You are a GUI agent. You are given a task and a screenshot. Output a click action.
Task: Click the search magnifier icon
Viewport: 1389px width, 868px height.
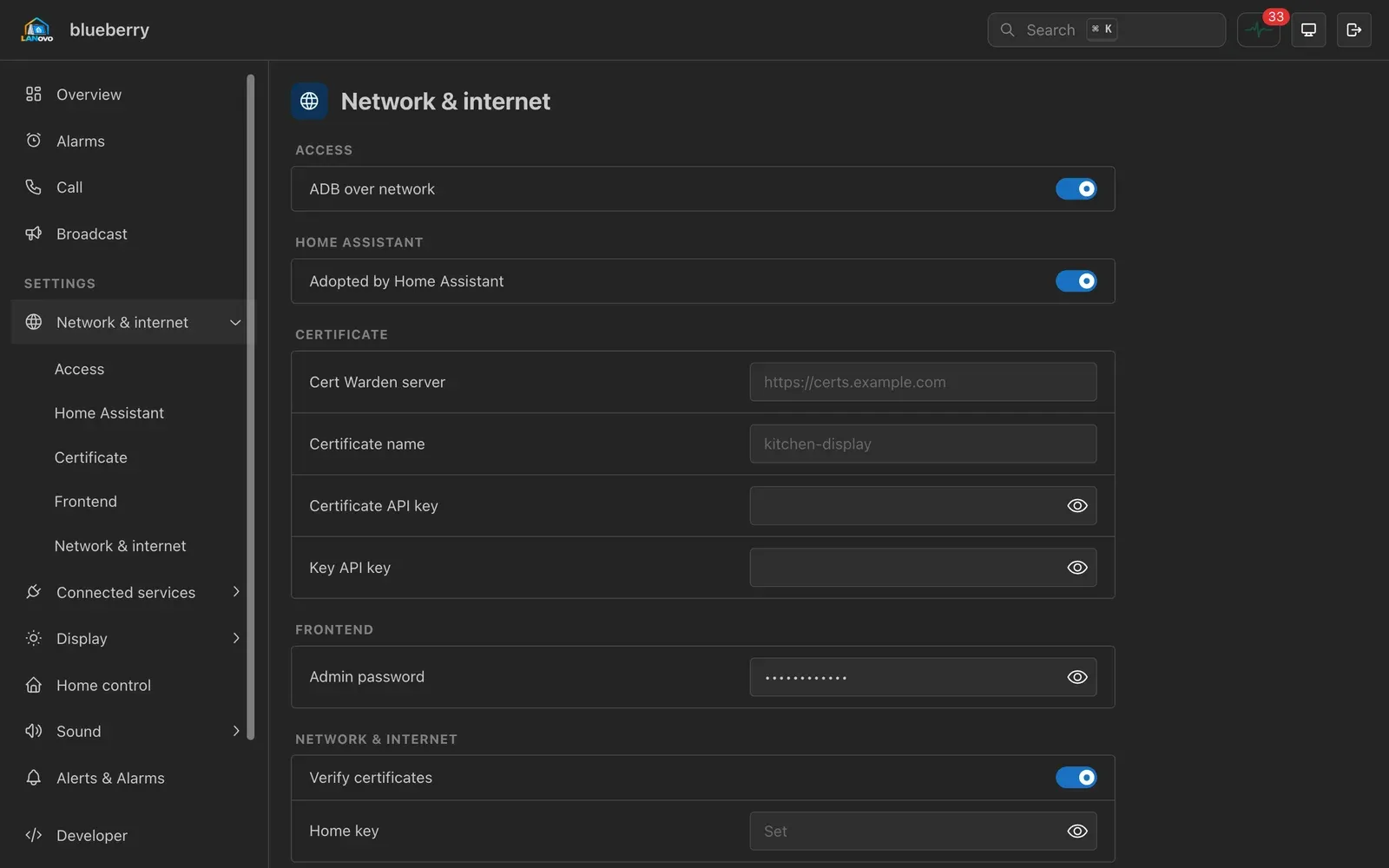coord(1007,30)
